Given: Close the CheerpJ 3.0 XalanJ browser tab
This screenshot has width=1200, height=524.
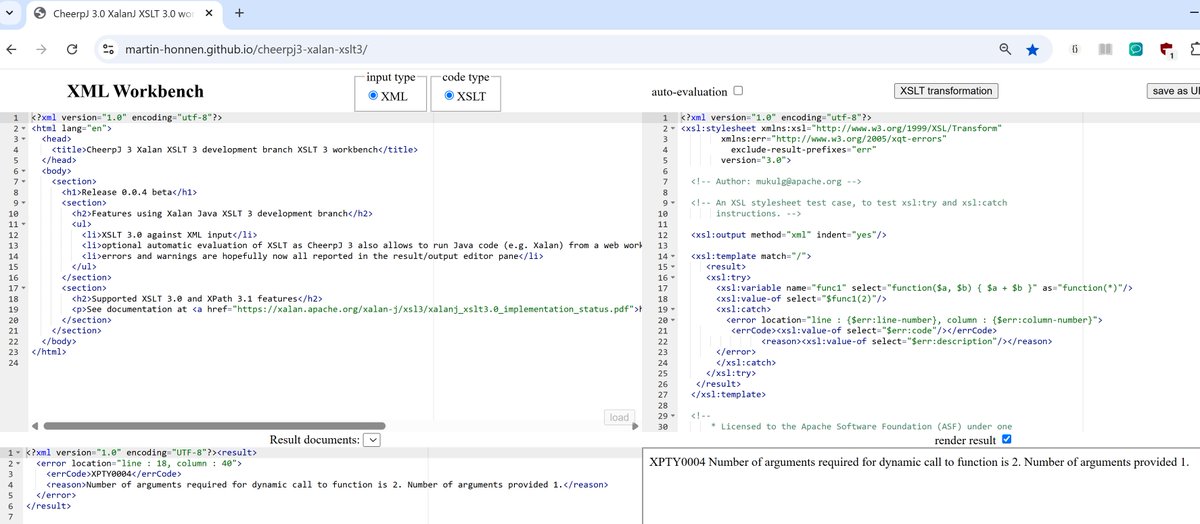Looking at the screenshot, I should [210, 13].
